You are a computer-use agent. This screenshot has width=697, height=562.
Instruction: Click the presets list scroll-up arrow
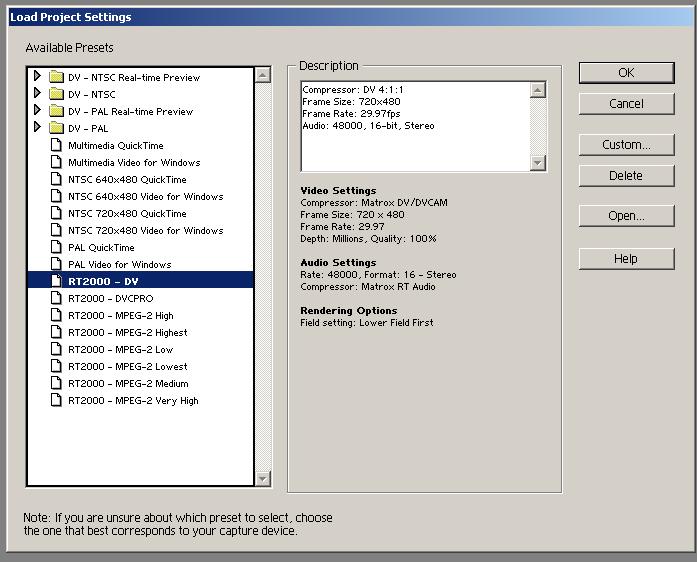point(263,76)
